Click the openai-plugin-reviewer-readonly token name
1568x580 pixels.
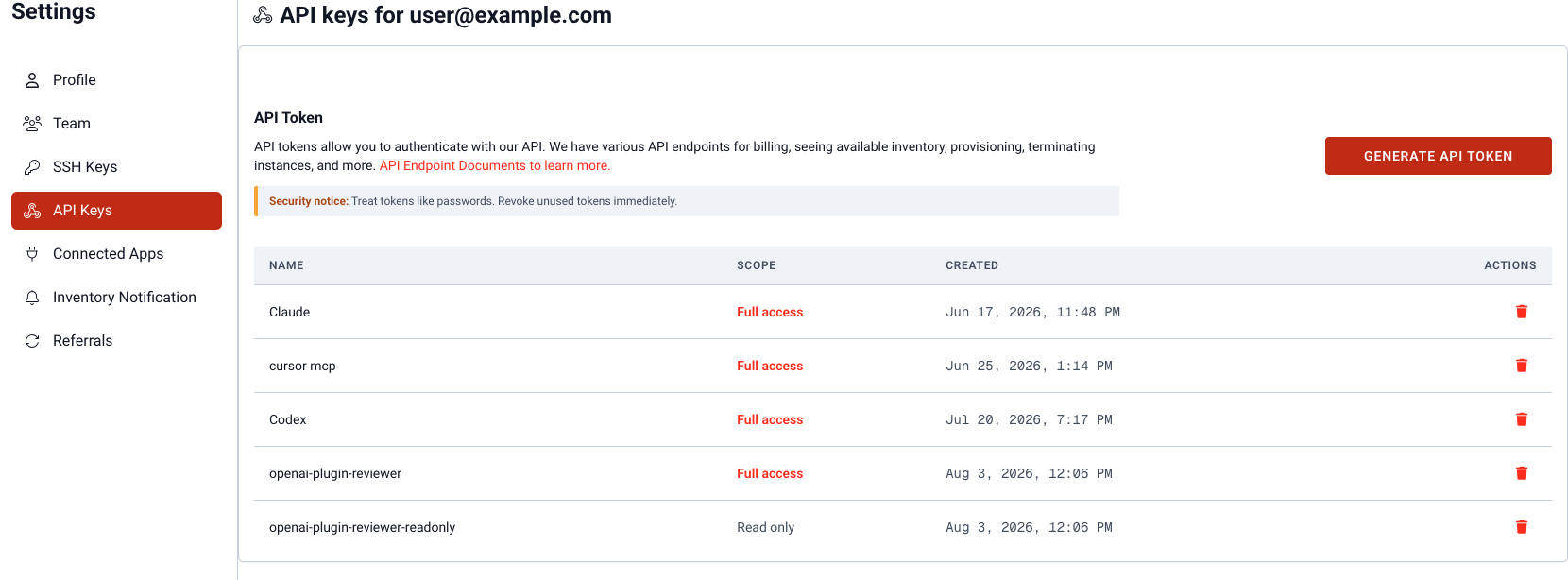point(362,527)
